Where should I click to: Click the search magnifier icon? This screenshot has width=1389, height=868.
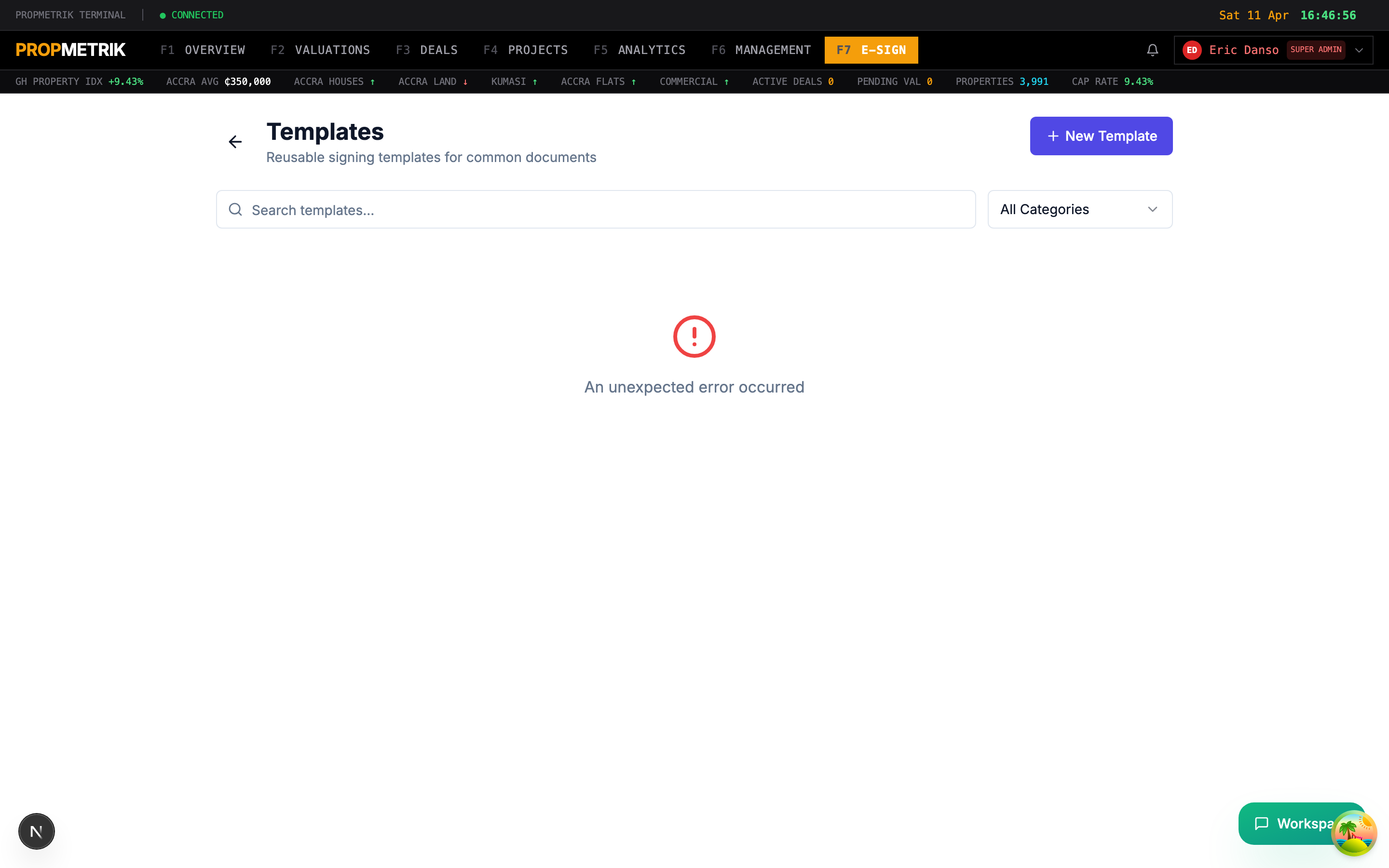tap(235, 210)
